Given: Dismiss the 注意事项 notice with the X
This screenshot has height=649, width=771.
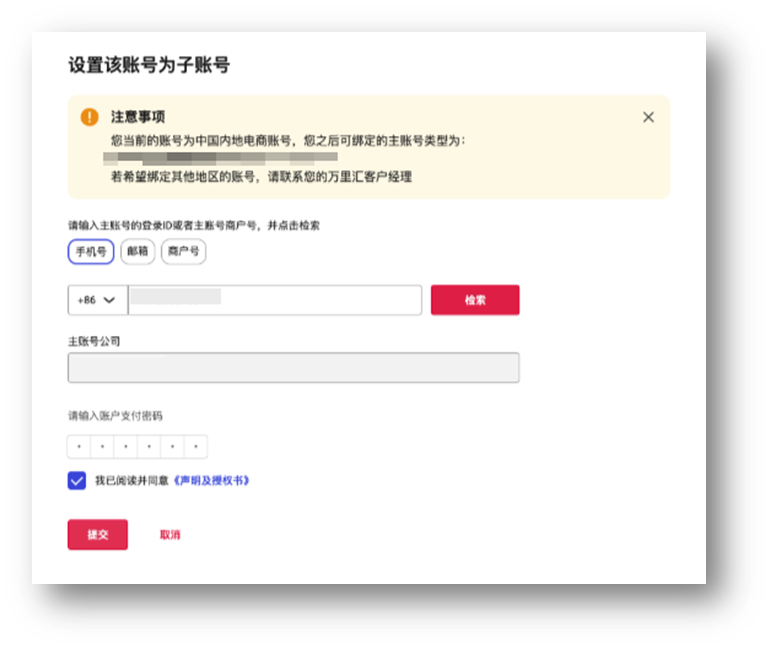Looking at the screenshot, I should pos(648,117).
